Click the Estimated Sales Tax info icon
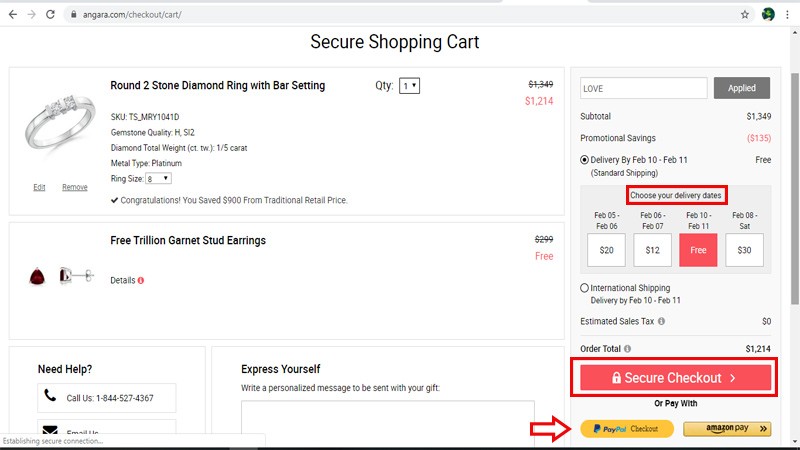 pos(662,322)
